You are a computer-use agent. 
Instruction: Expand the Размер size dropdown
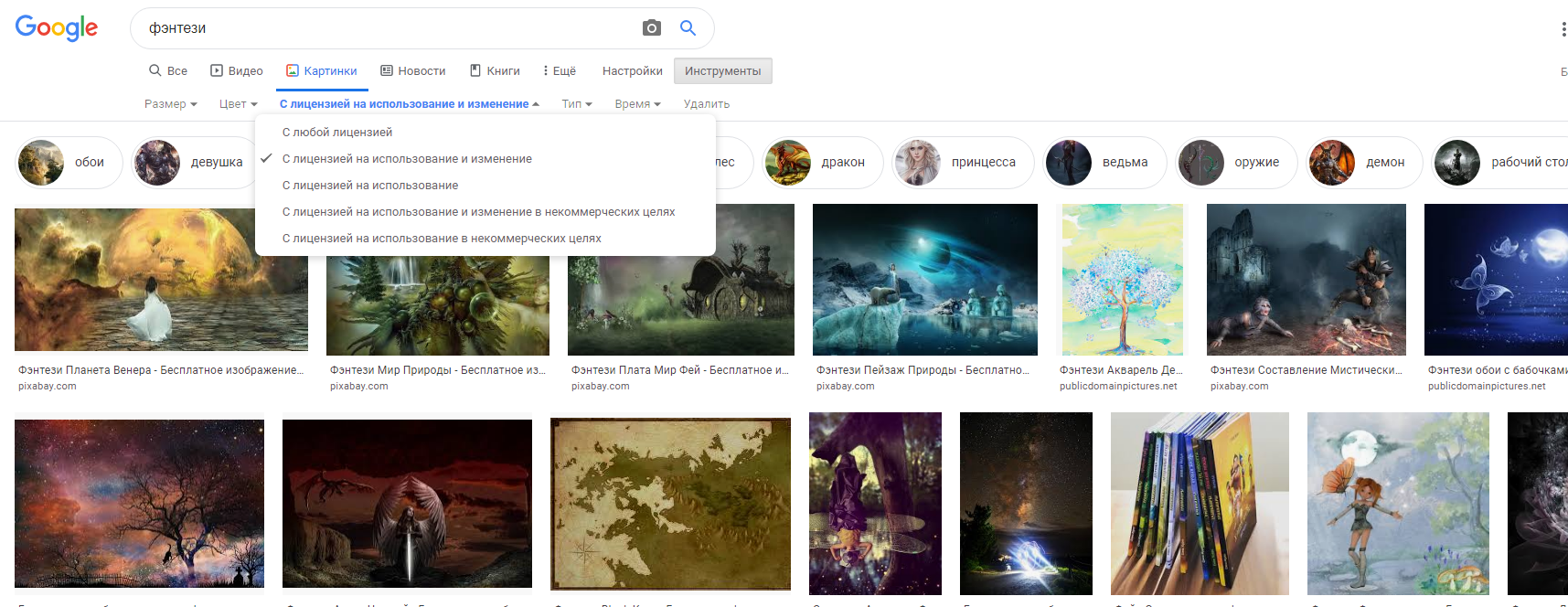(170, 104)
